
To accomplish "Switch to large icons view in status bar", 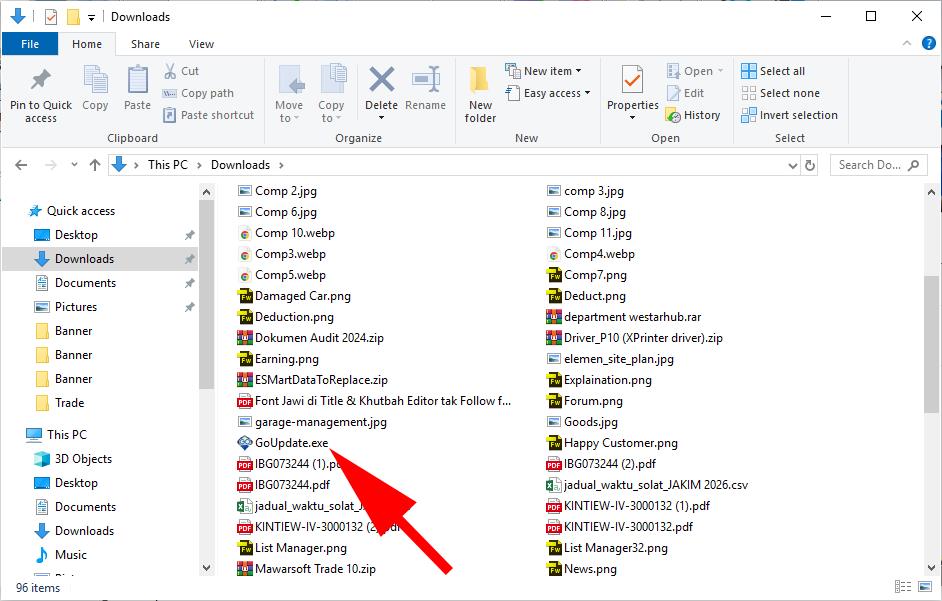I will [925, 588].
